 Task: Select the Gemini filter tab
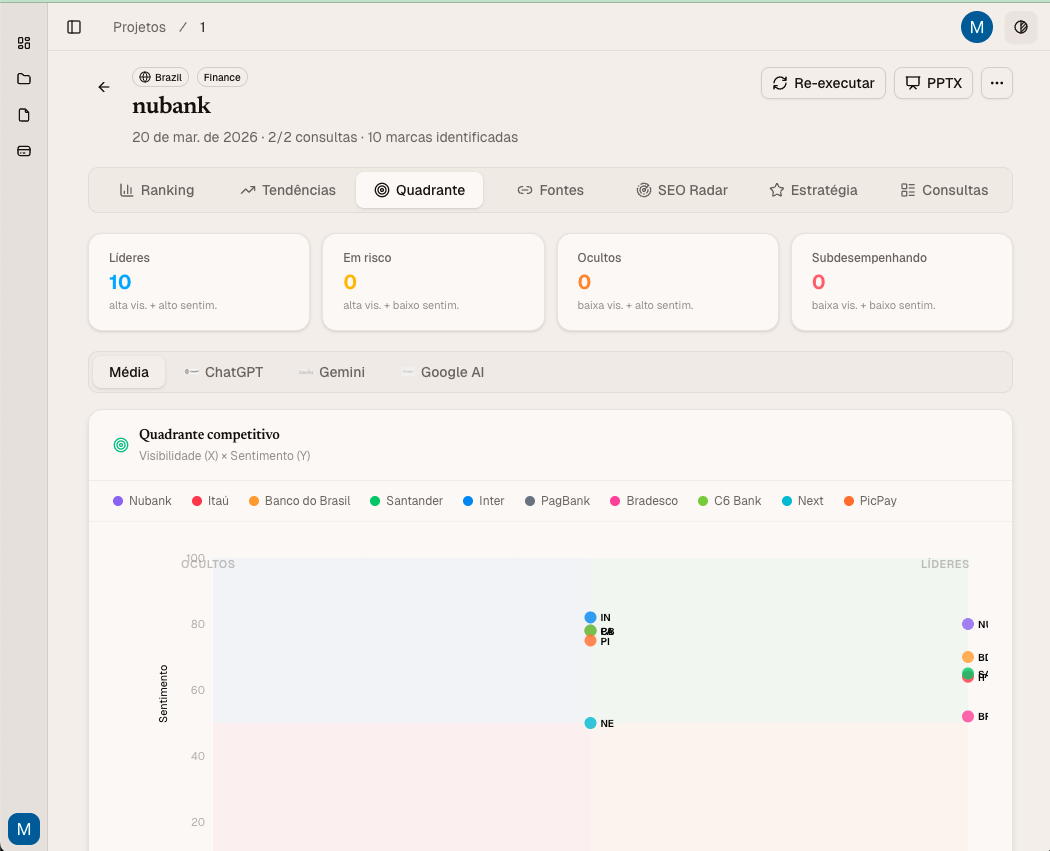pyautogui.click(x=331, y=372)
